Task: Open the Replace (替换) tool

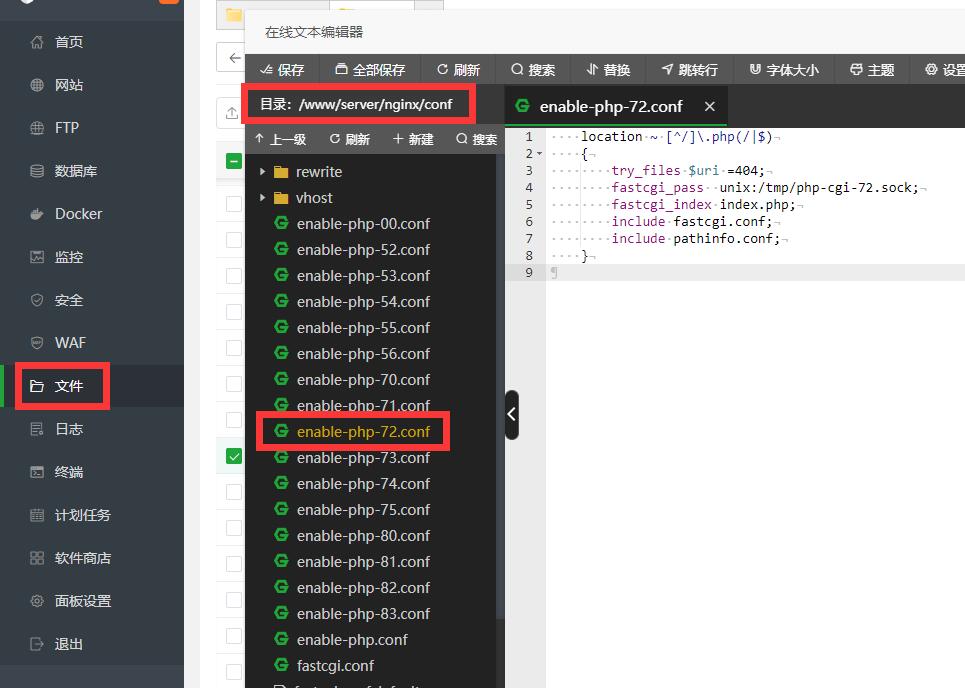Action: tap(608, 70)
